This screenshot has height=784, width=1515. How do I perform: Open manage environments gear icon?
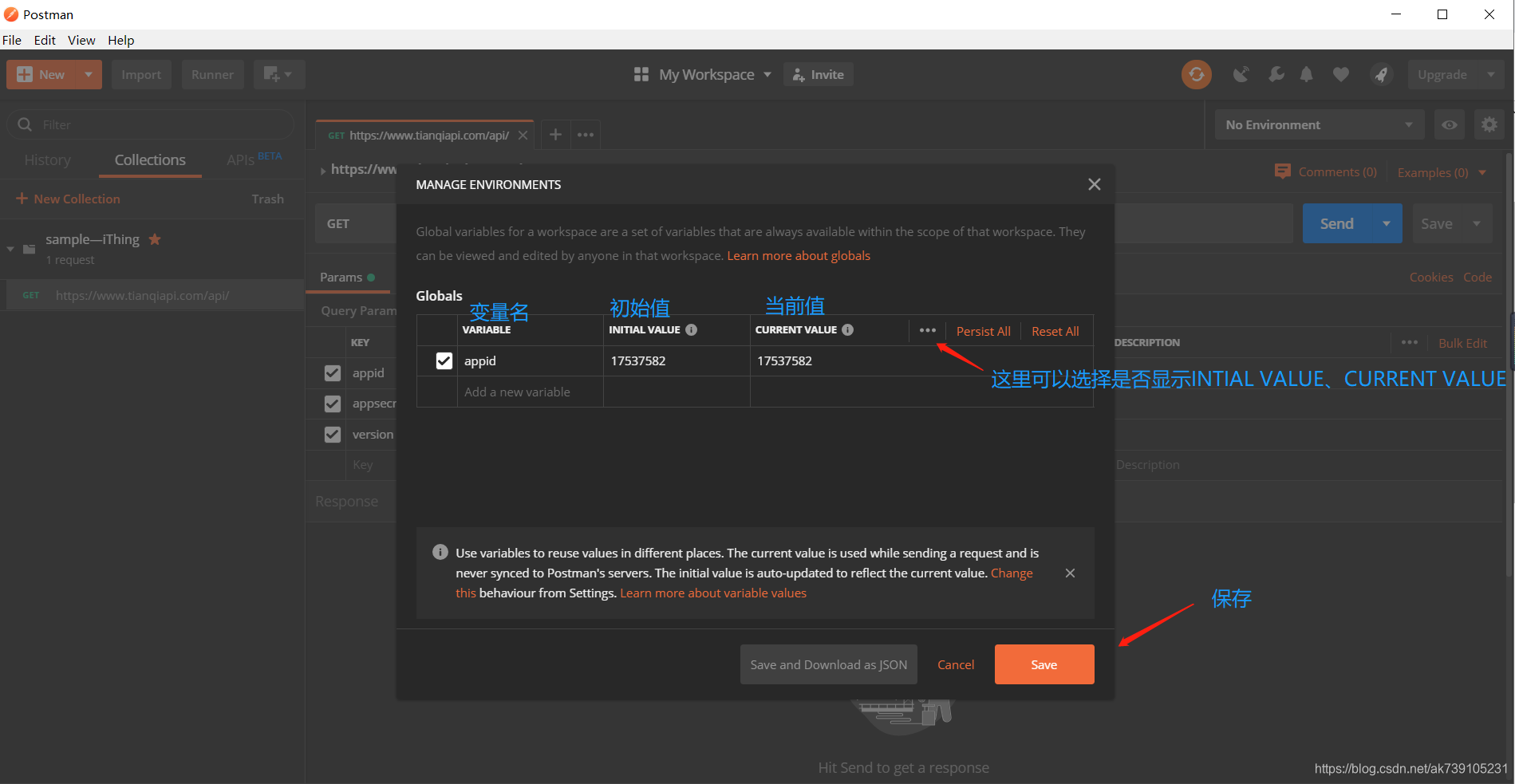point(1489,125)
